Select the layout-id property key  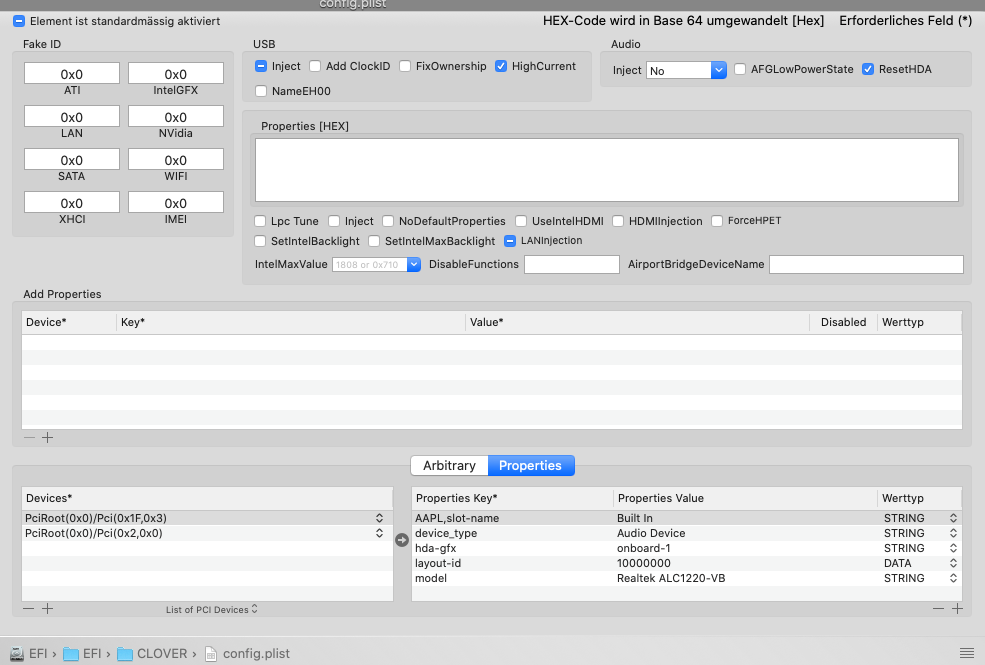point(438,563)
